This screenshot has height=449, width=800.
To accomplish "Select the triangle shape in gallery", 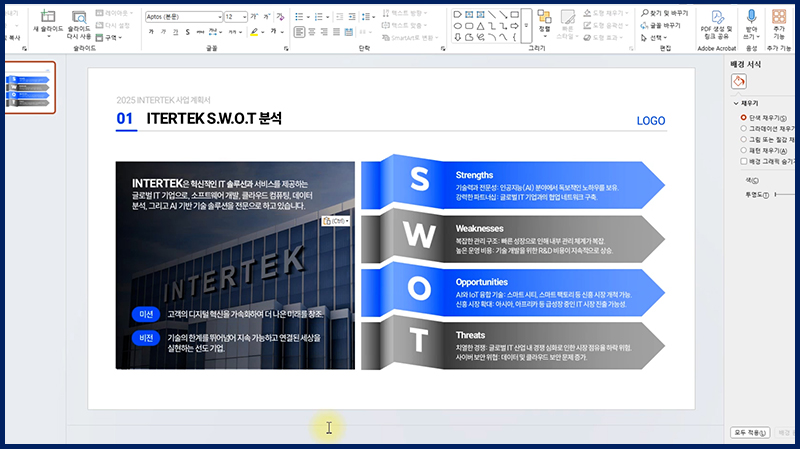I will [480, 26].
